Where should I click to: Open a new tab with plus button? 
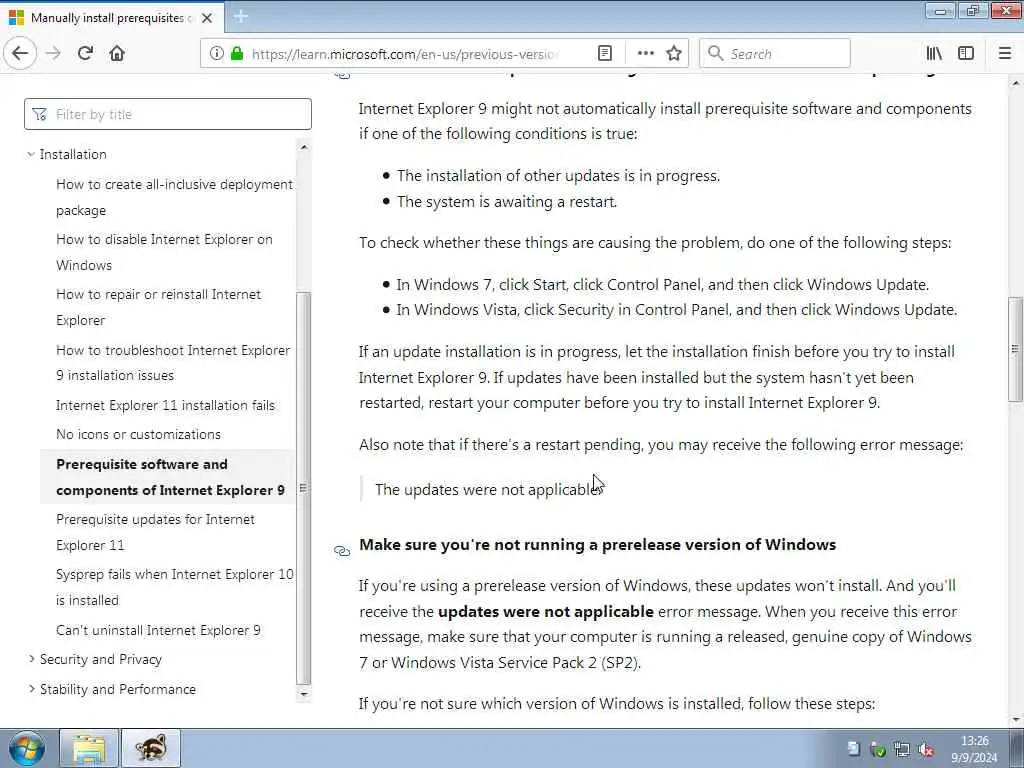coord(240,17)
